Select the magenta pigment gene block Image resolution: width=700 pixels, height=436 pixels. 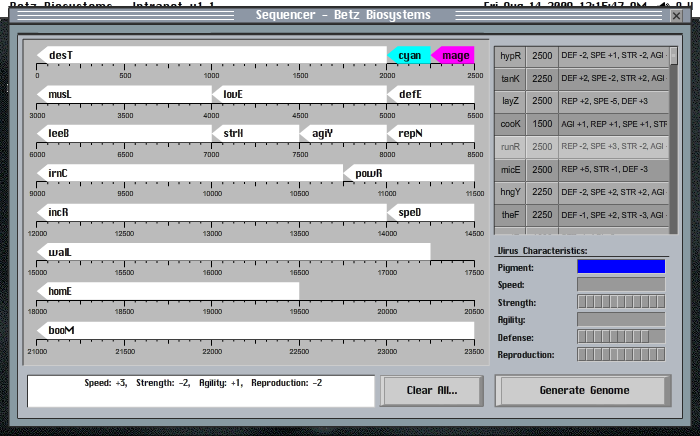click(453, 55)
